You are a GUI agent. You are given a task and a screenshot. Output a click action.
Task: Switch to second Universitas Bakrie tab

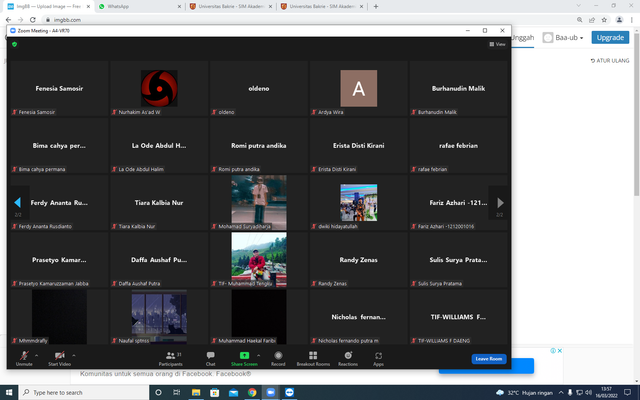point(322,7)
